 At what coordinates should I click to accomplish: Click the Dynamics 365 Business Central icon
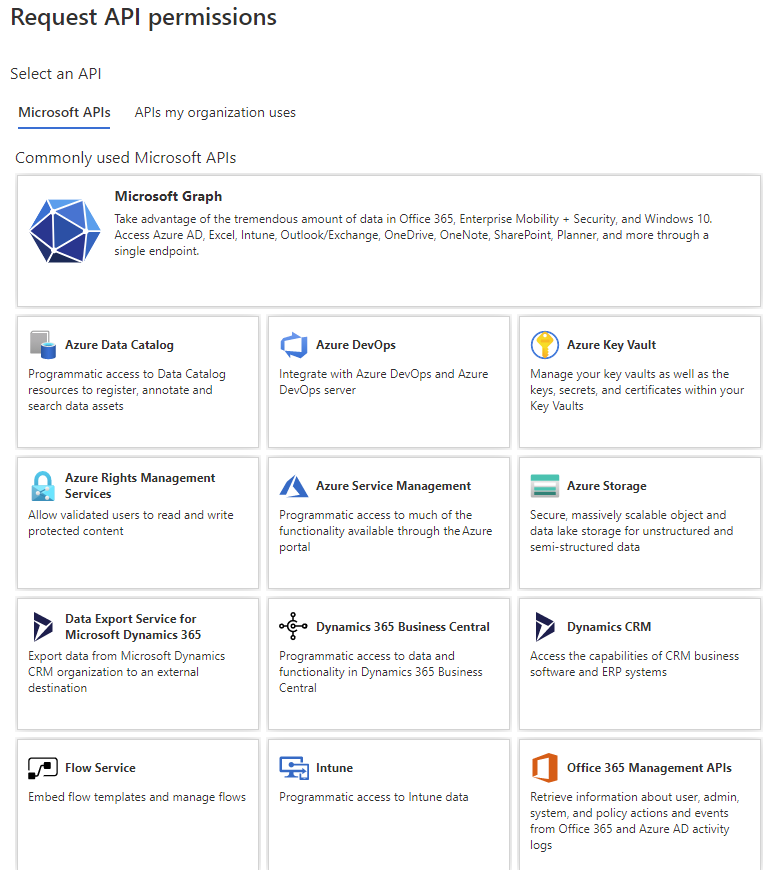coord(293,626)
